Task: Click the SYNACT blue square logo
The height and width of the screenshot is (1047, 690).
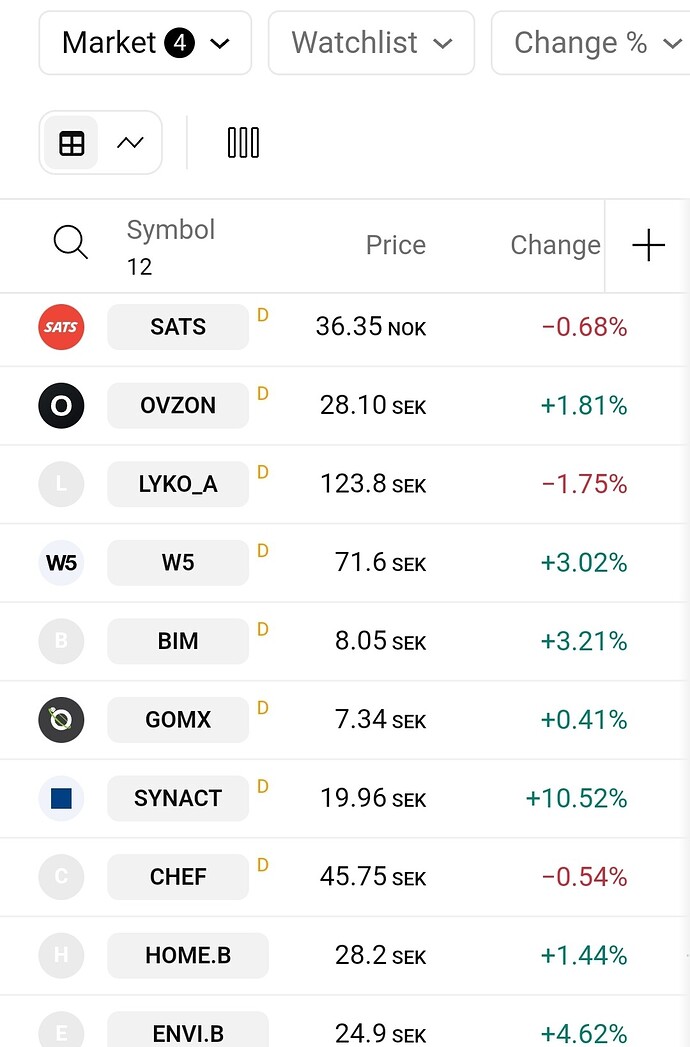Action: point(61,798)
